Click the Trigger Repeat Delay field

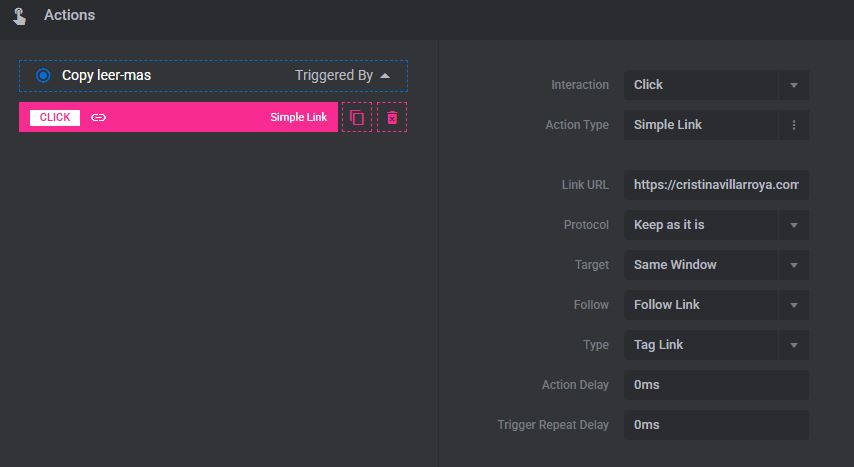coord(716,425)
